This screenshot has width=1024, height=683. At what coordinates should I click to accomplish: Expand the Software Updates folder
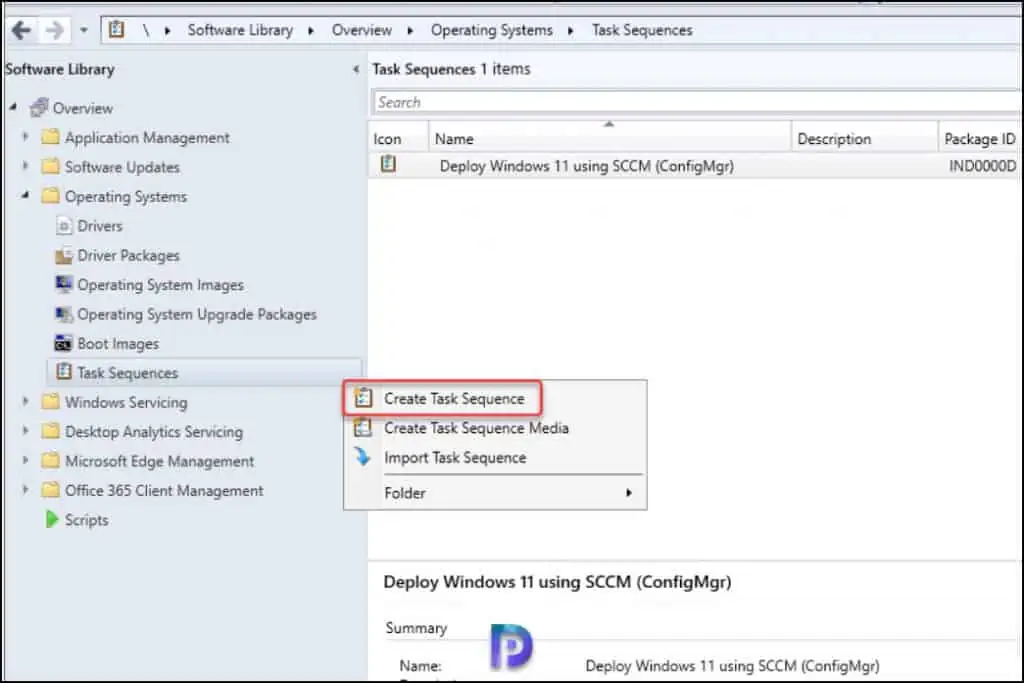point(25,166)
